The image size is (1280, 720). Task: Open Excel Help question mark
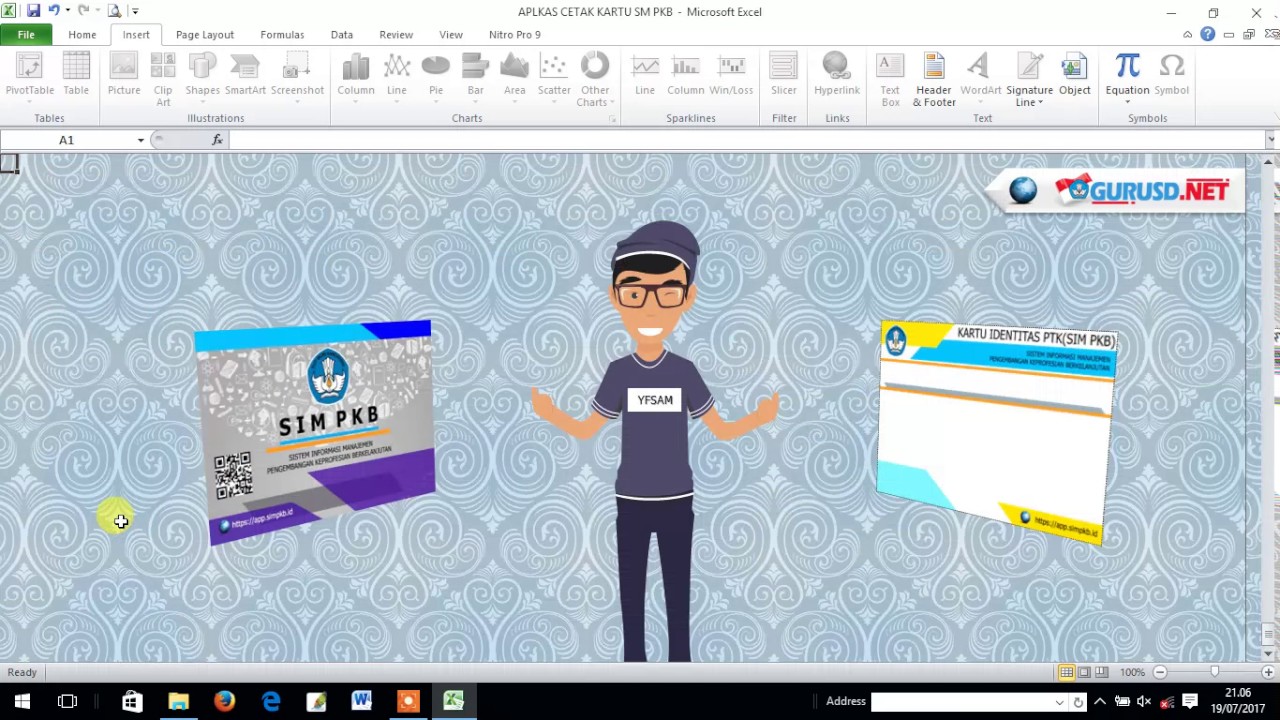click(x=1208, y=35)
